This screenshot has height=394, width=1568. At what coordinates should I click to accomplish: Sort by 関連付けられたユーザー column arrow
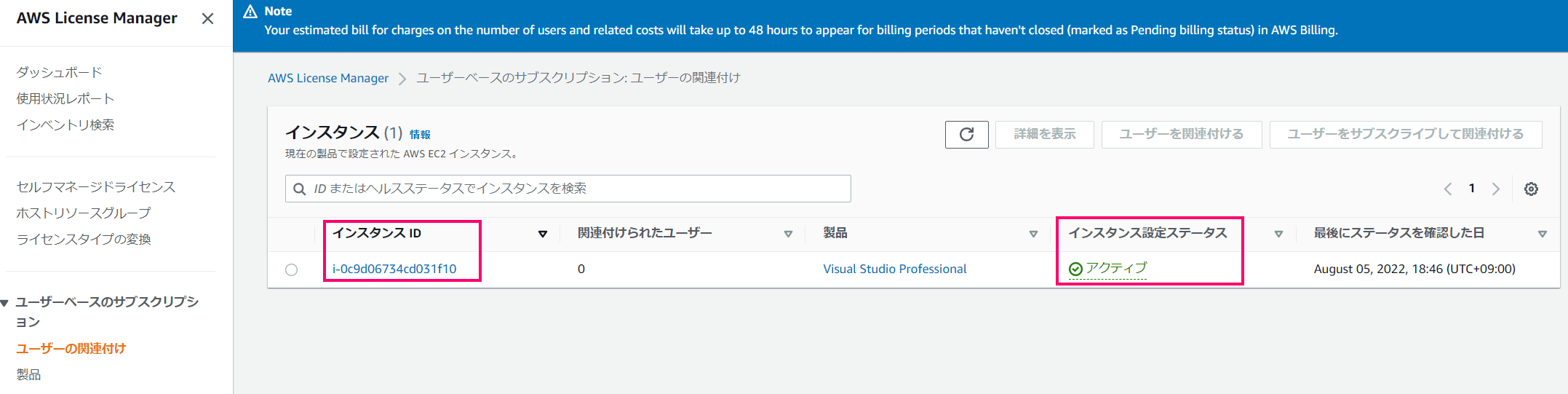click(788, 234)
